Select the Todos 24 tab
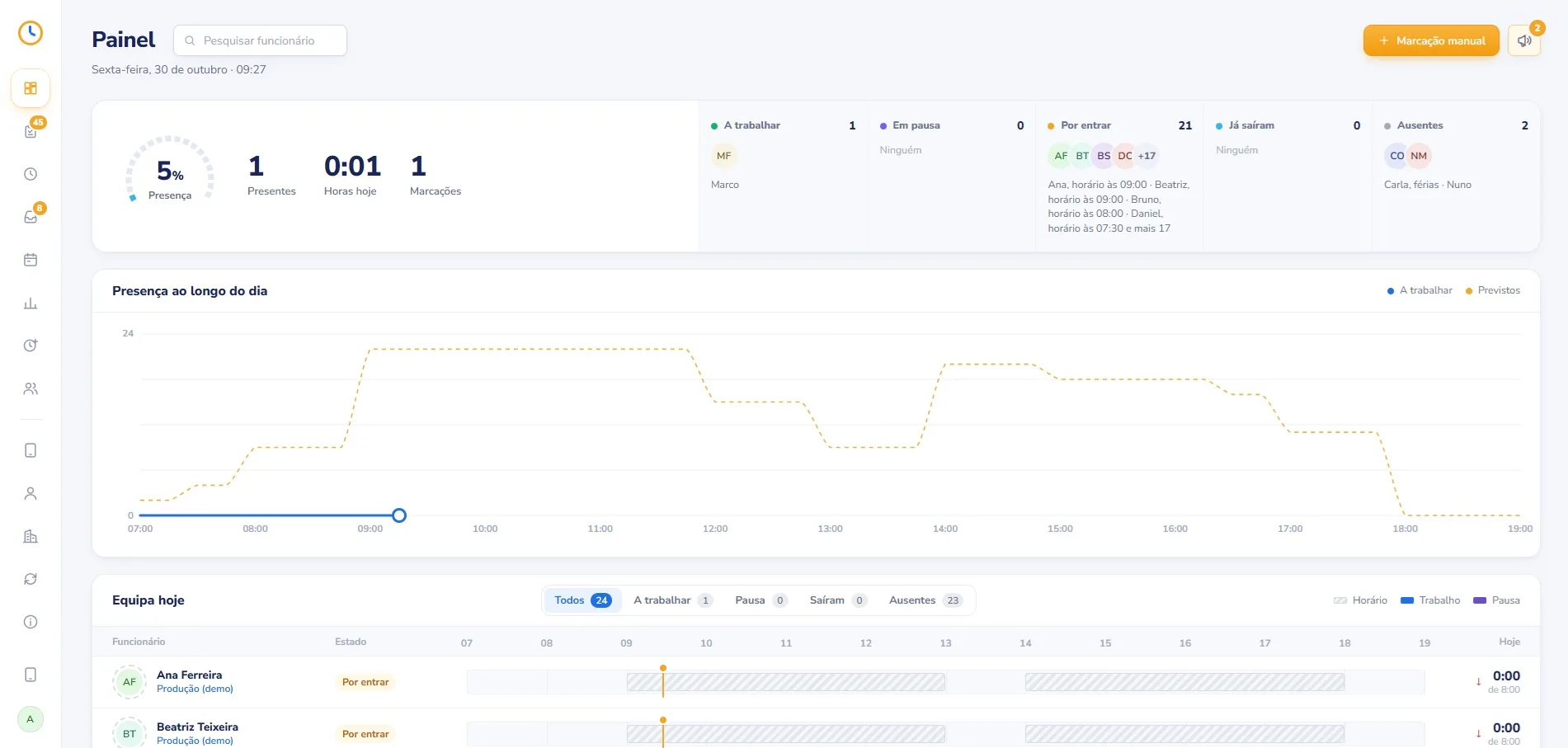 pos(582,600)
